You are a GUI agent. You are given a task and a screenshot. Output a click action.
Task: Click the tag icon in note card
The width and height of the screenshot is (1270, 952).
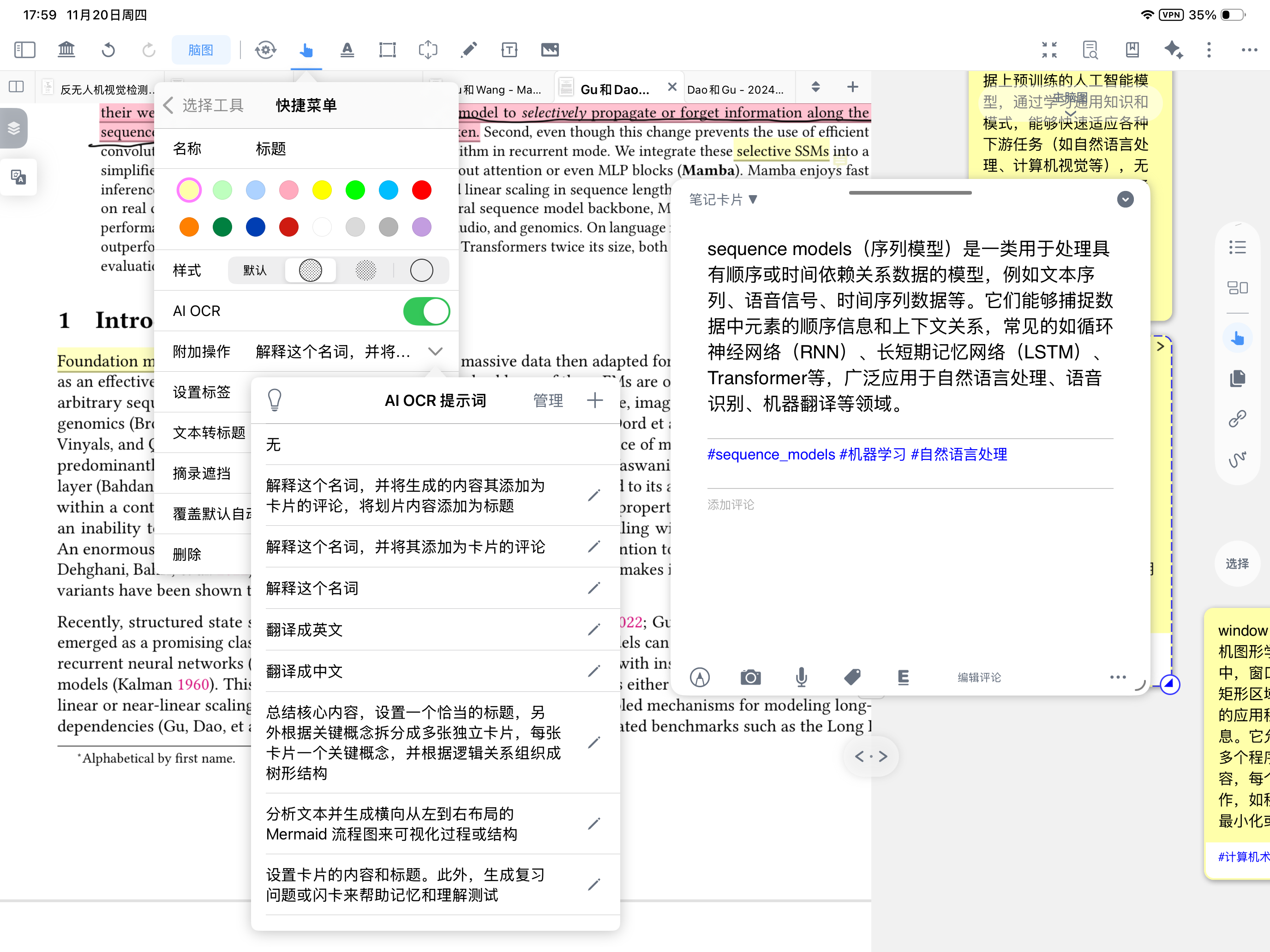coord(852,678)
